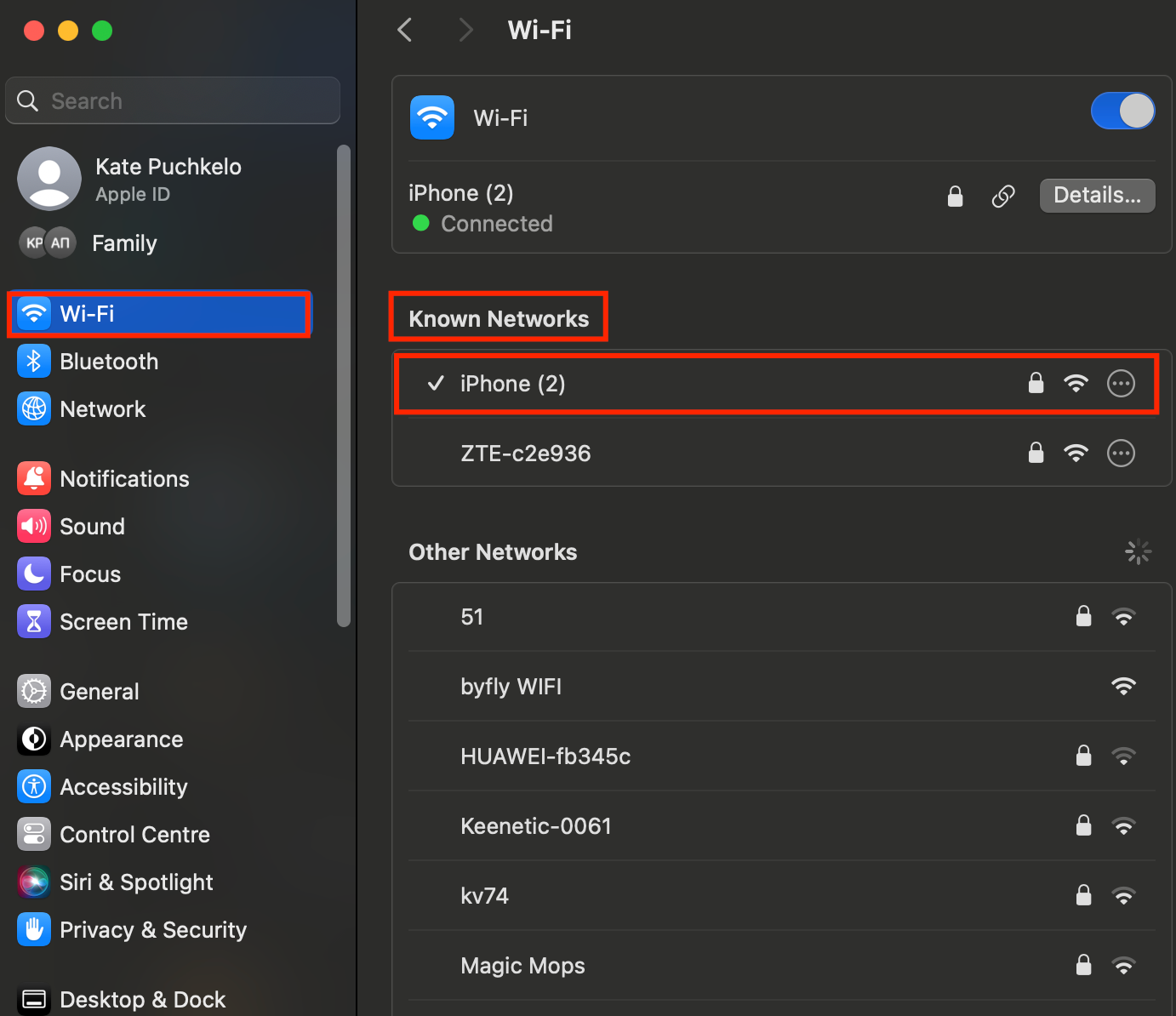
Task: Connect to the byfly WIFI network
Action: click(x=511, y=687)
